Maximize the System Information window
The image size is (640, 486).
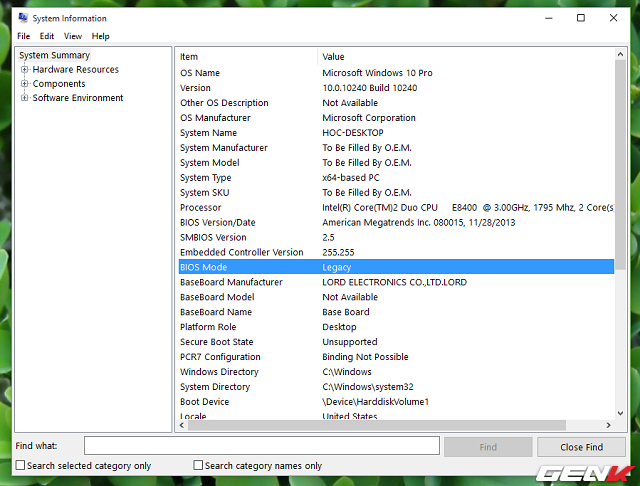pyautogui.click(x=581, y=18)
